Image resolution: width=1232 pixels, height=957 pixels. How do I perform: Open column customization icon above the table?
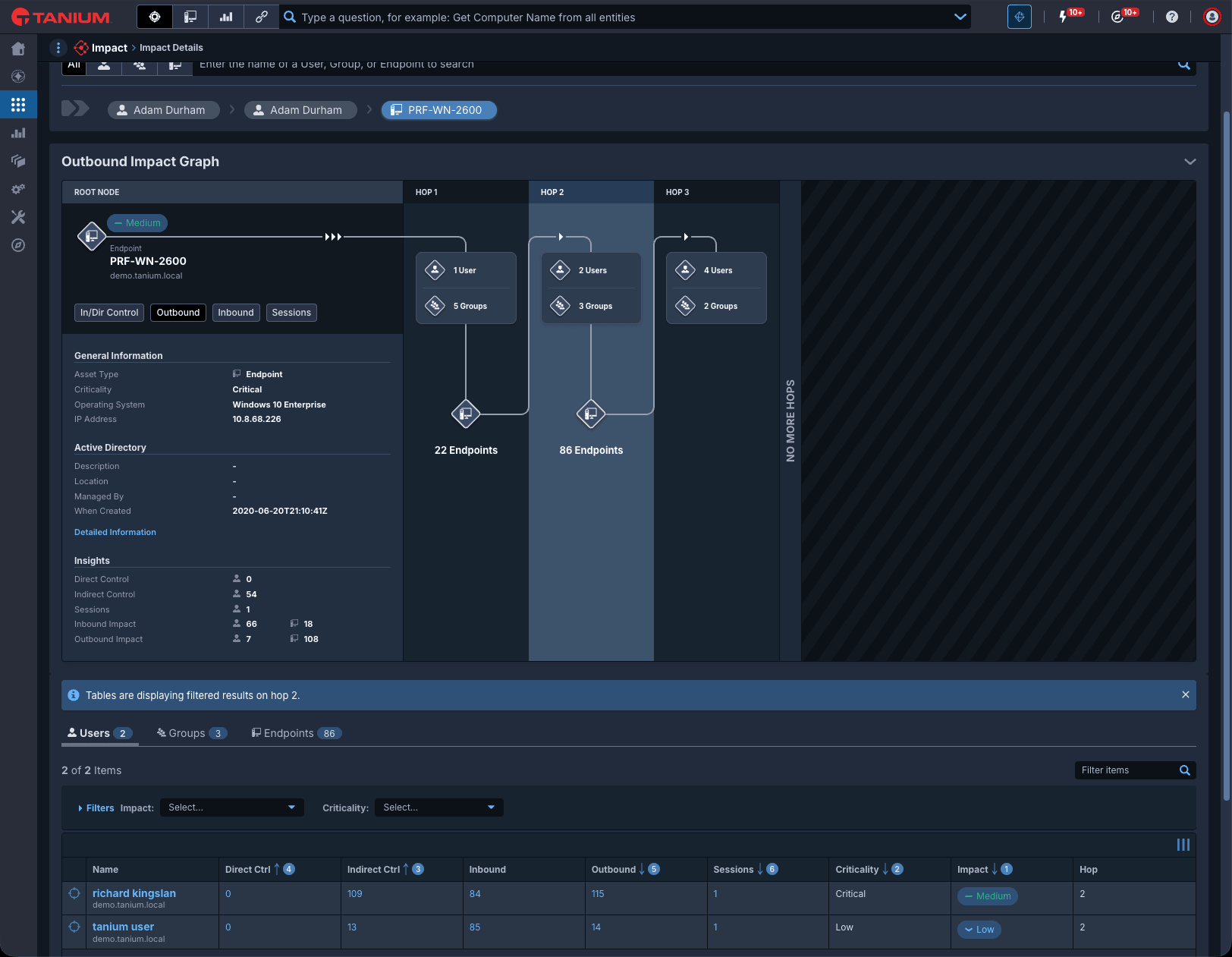pos(1183,845)
